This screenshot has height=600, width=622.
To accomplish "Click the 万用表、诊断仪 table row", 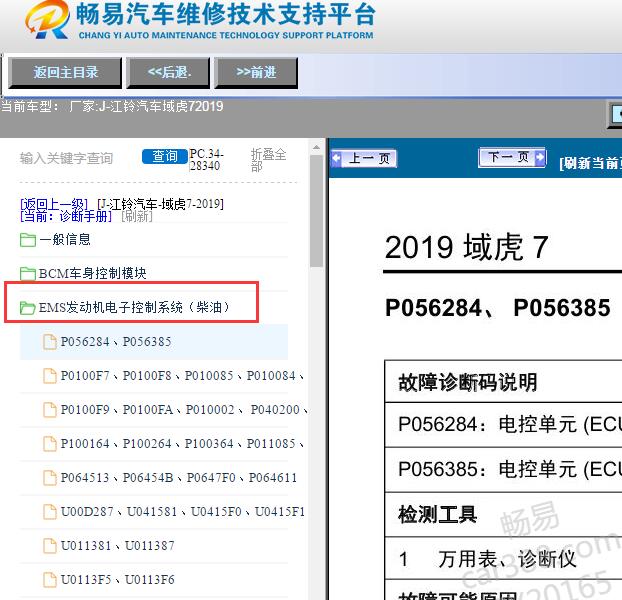I will tap(503, 559).
